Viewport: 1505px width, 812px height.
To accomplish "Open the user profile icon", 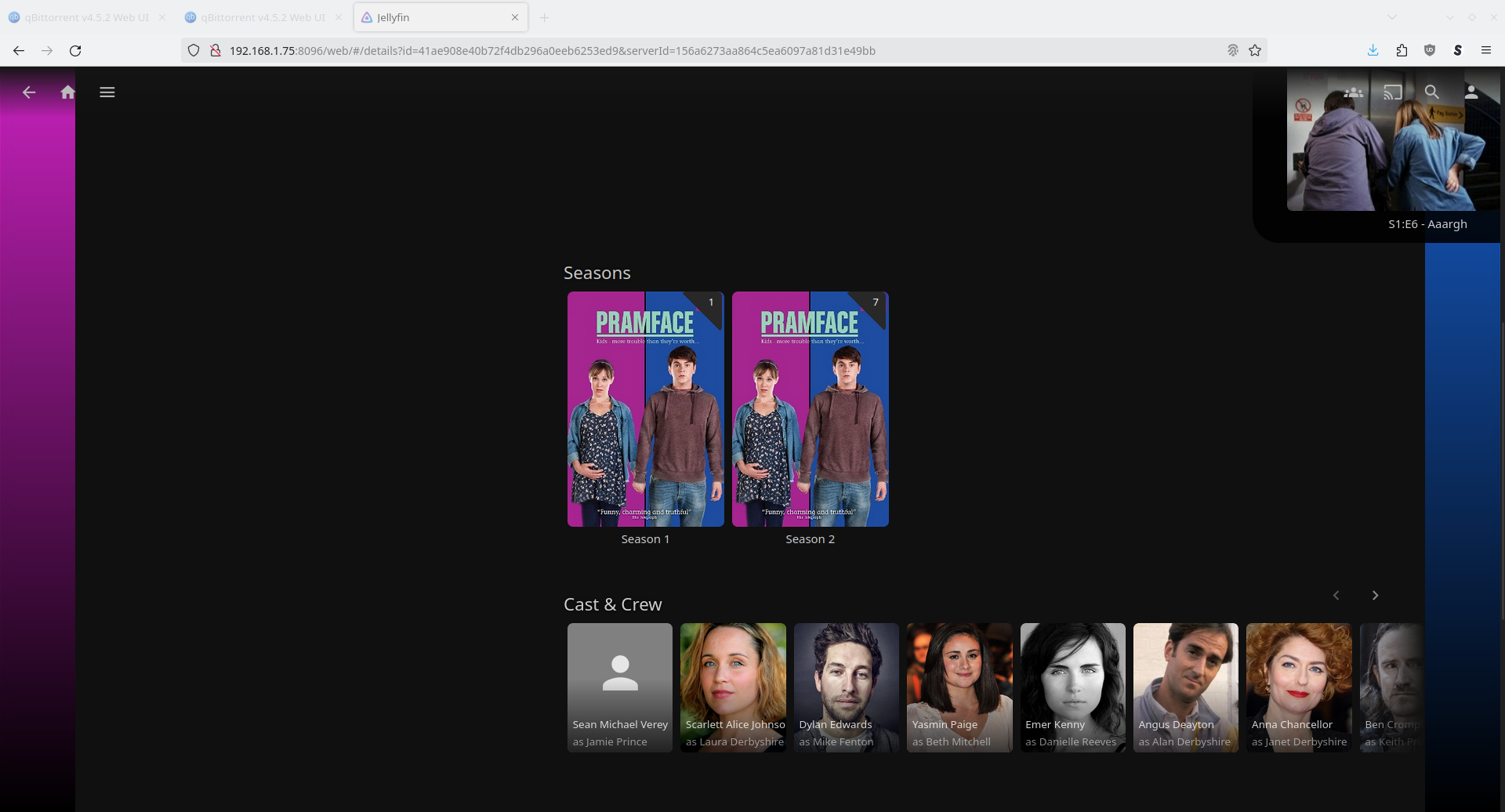I will coord(1471,92).
